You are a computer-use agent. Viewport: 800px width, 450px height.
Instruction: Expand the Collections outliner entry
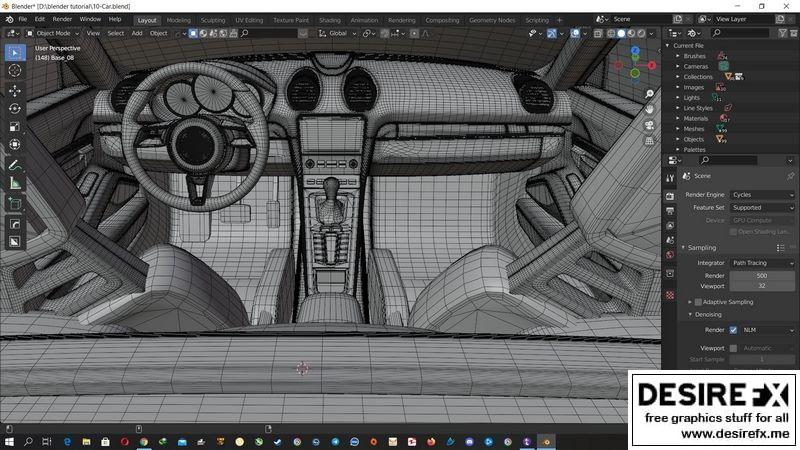[x=678, y=77]
